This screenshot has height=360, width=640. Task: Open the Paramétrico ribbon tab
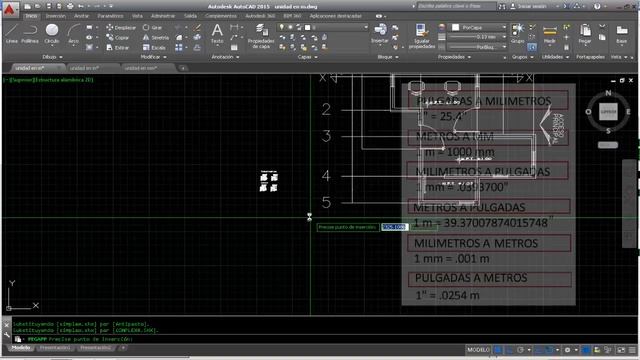[110, 16]
